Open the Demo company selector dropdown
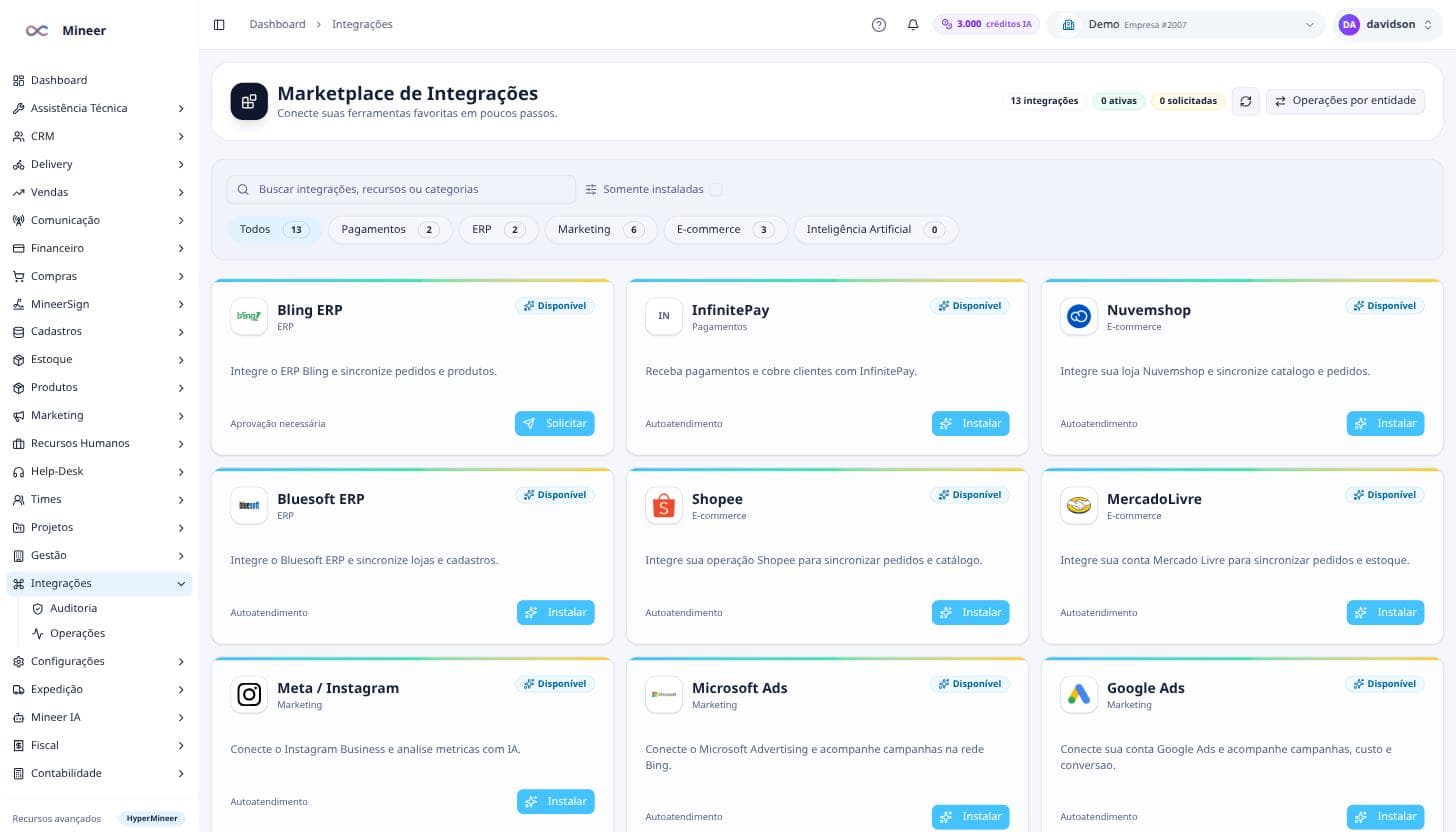1456x832 pixels. 1187,25
